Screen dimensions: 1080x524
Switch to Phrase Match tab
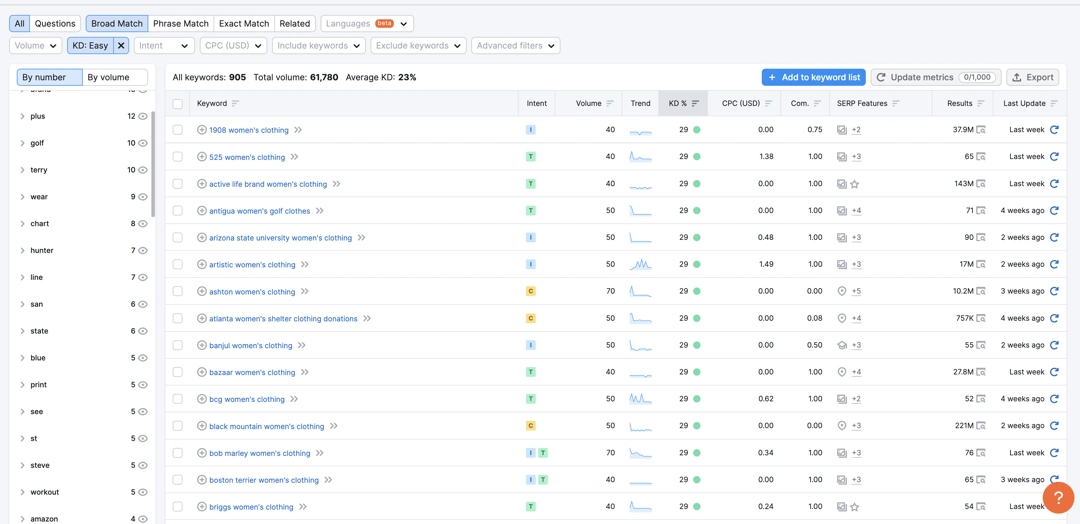181,23
